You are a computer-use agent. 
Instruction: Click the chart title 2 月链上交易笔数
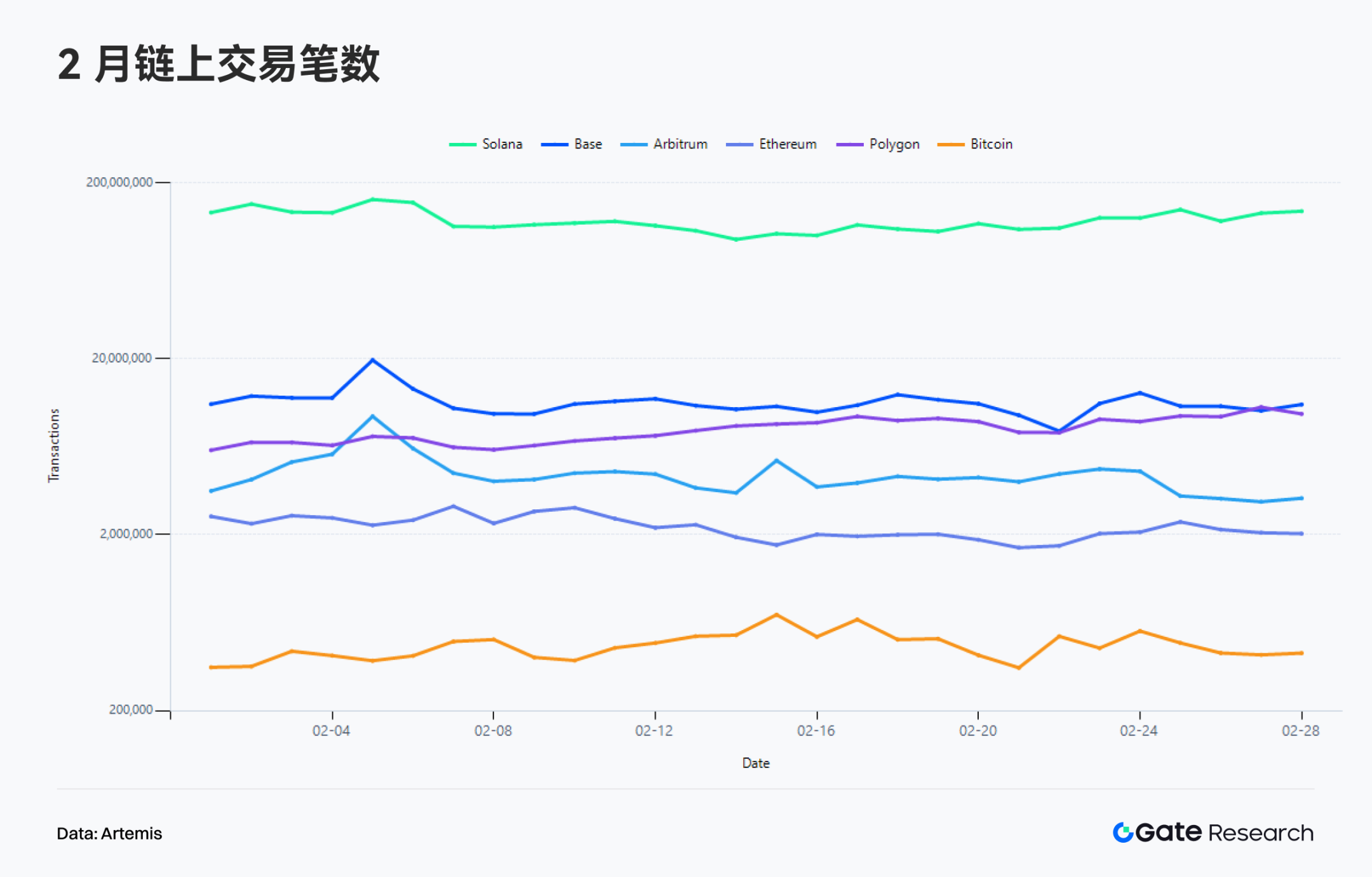click(219, 64)
